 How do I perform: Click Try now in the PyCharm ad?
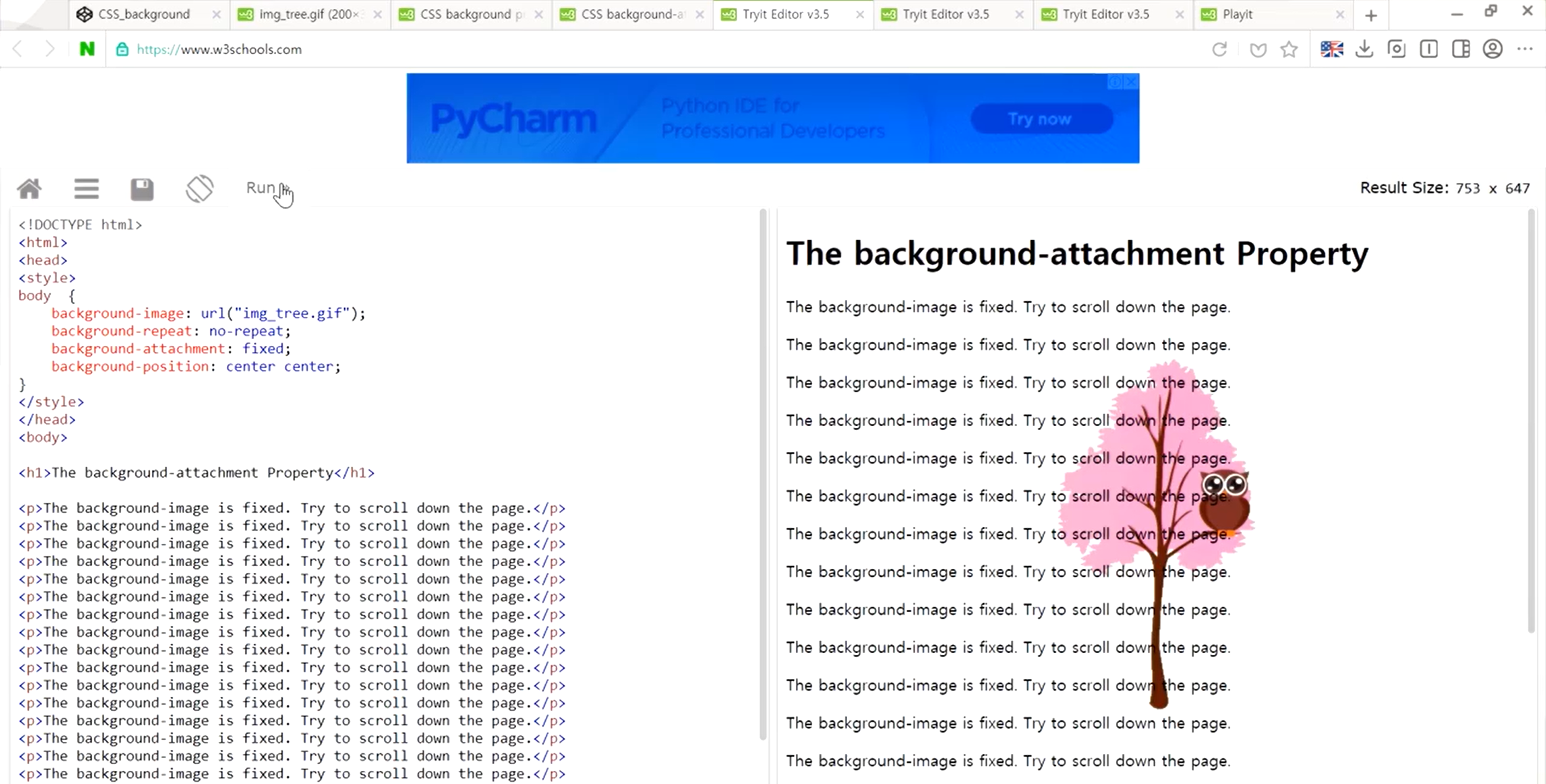tap(1041, 119)
